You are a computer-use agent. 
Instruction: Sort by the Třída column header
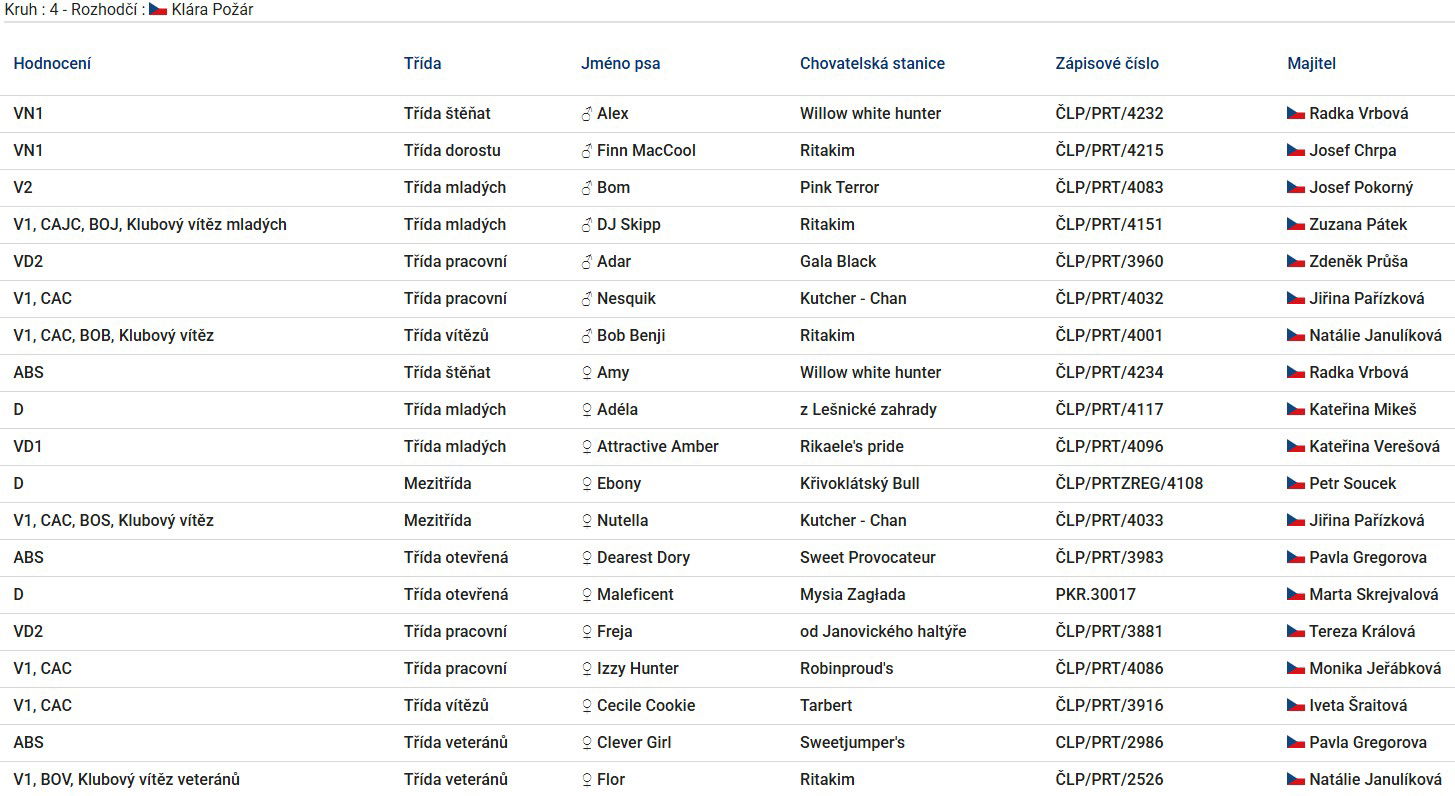click(x=422, y=64)
